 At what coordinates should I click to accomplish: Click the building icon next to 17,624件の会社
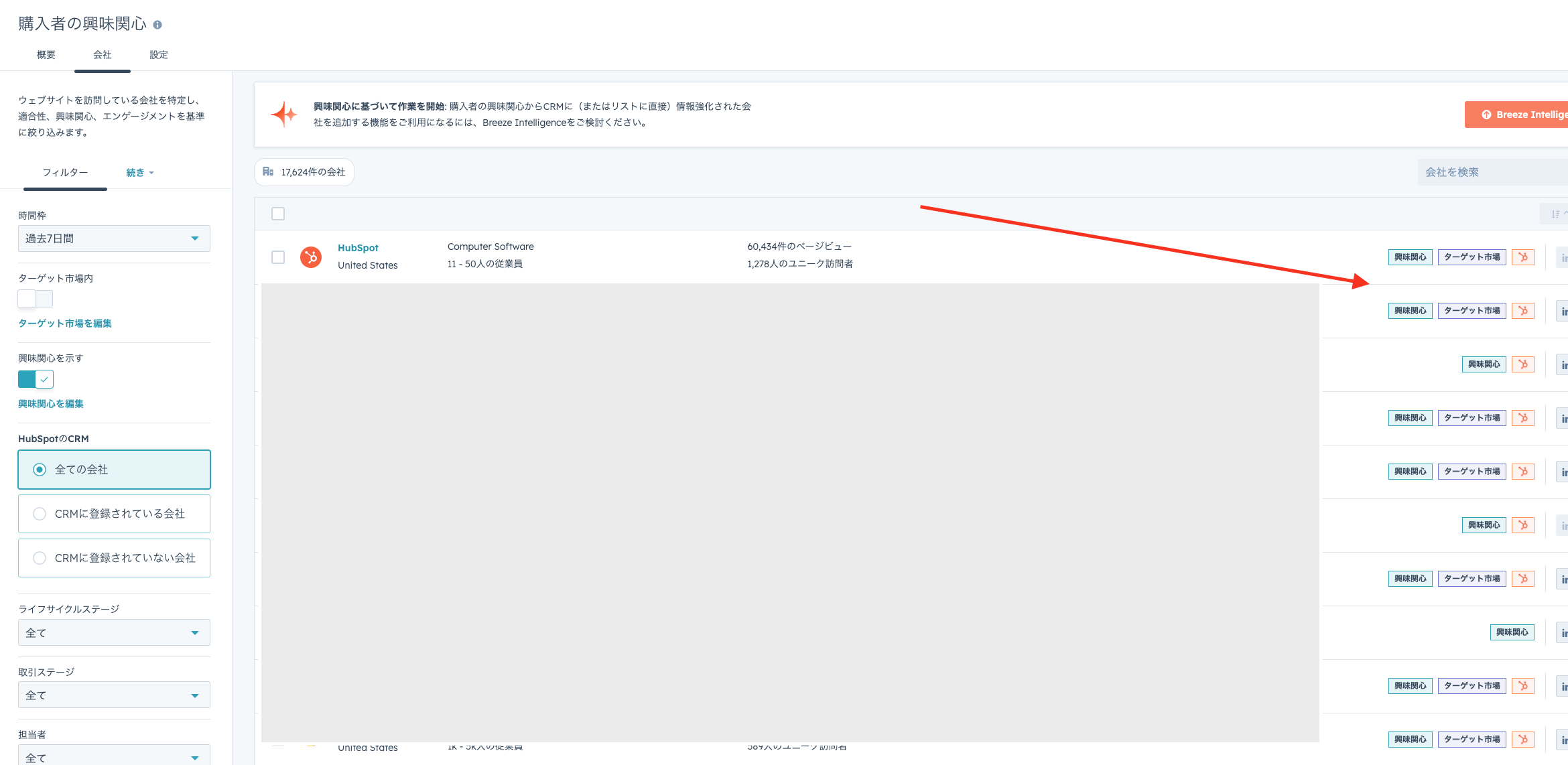[268, 172]
